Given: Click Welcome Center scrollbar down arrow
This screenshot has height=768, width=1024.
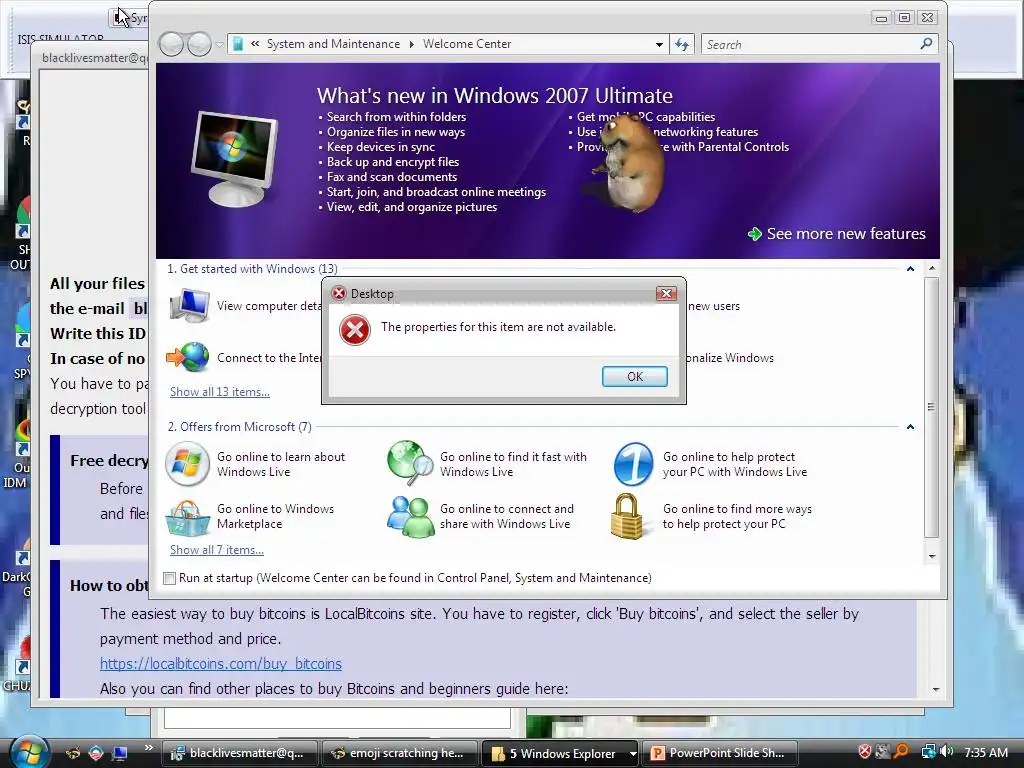Looking at the screenshot, I should [x=932, y=556].
